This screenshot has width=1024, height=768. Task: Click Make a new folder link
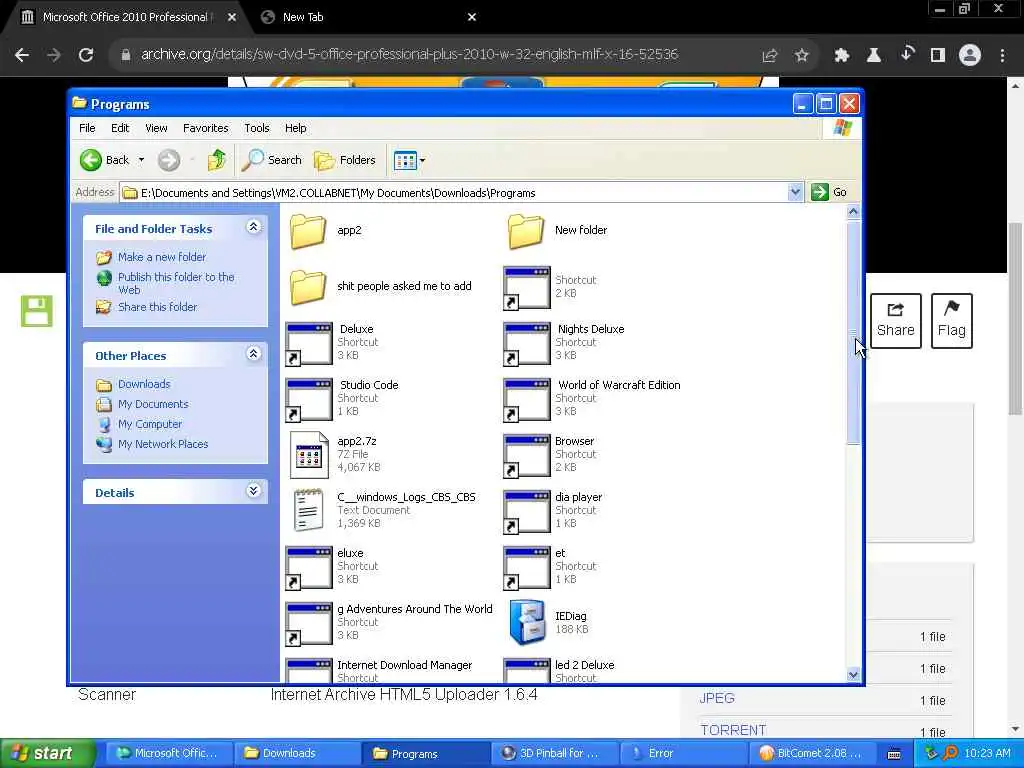[161, 257]
